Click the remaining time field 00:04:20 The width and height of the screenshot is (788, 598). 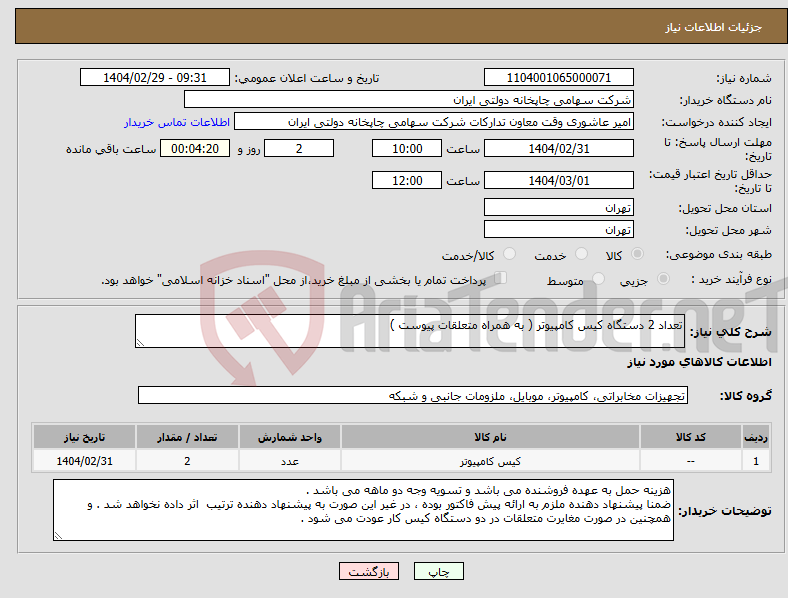pyautogui.click(x=195, y=148)
